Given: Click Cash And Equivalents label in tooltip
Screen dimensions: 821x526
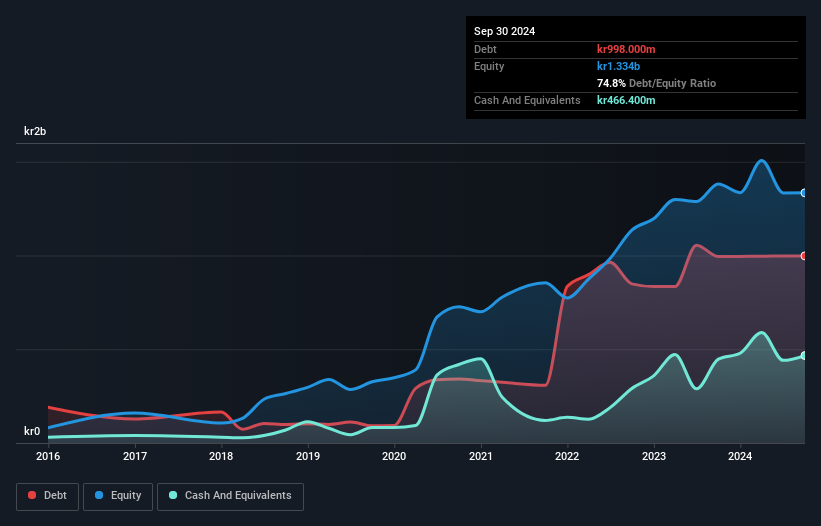Looking at the screenshot, I should click(527, 100).
